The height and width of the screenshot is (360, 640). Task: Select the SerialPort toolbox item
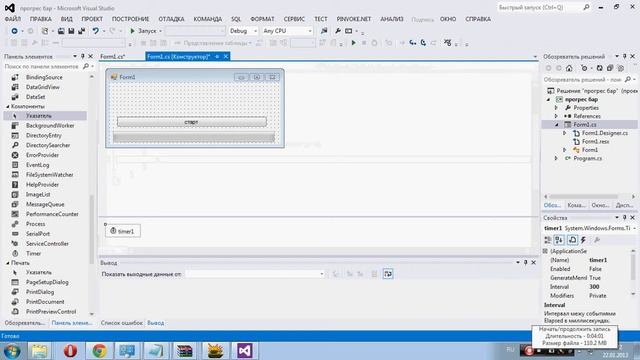[38, 234]
